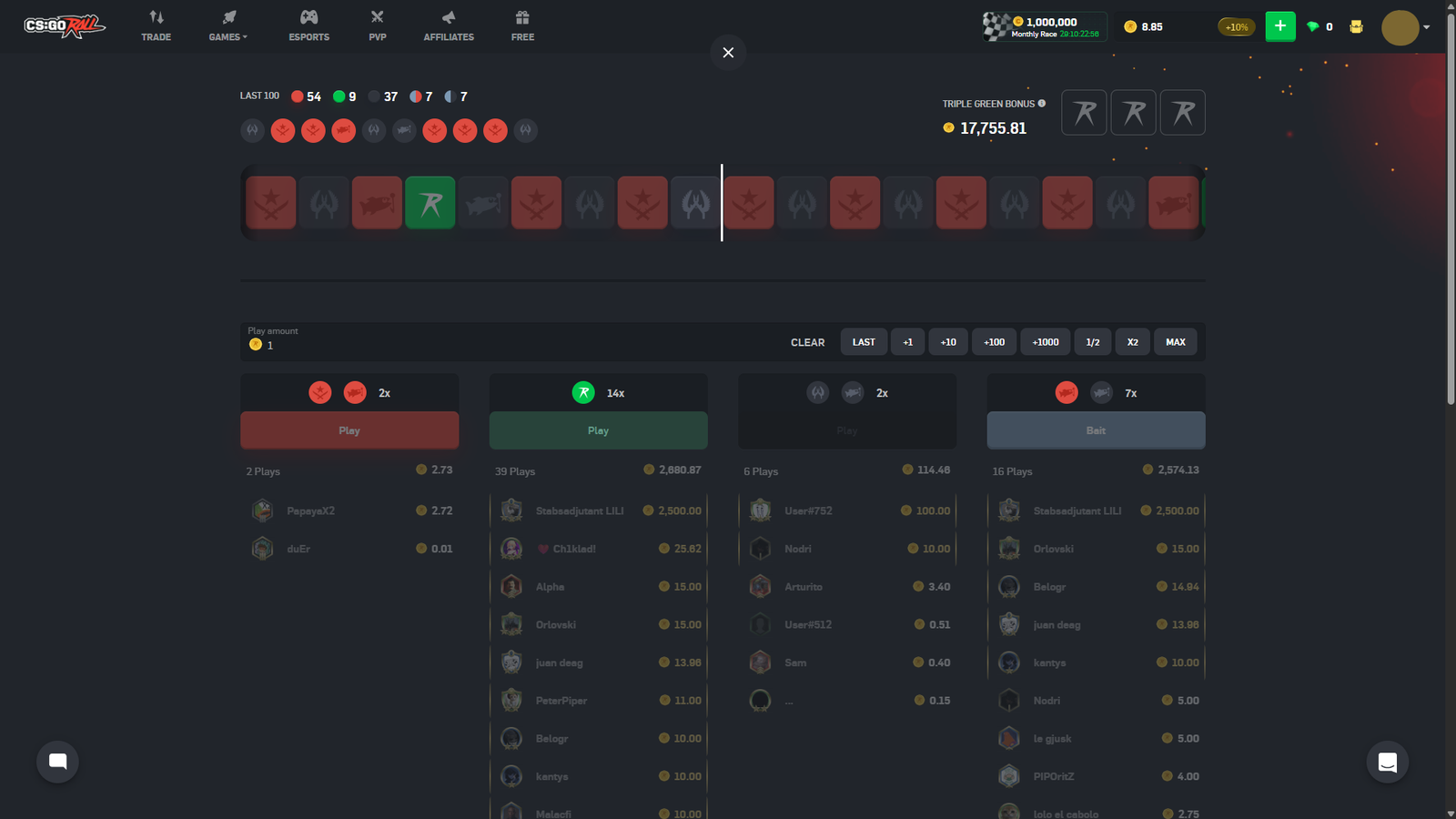This screenshot has height=819, width=1456.
Task: Click the Monthly Race trophy counter
Action: click(x=1043, y=26)
